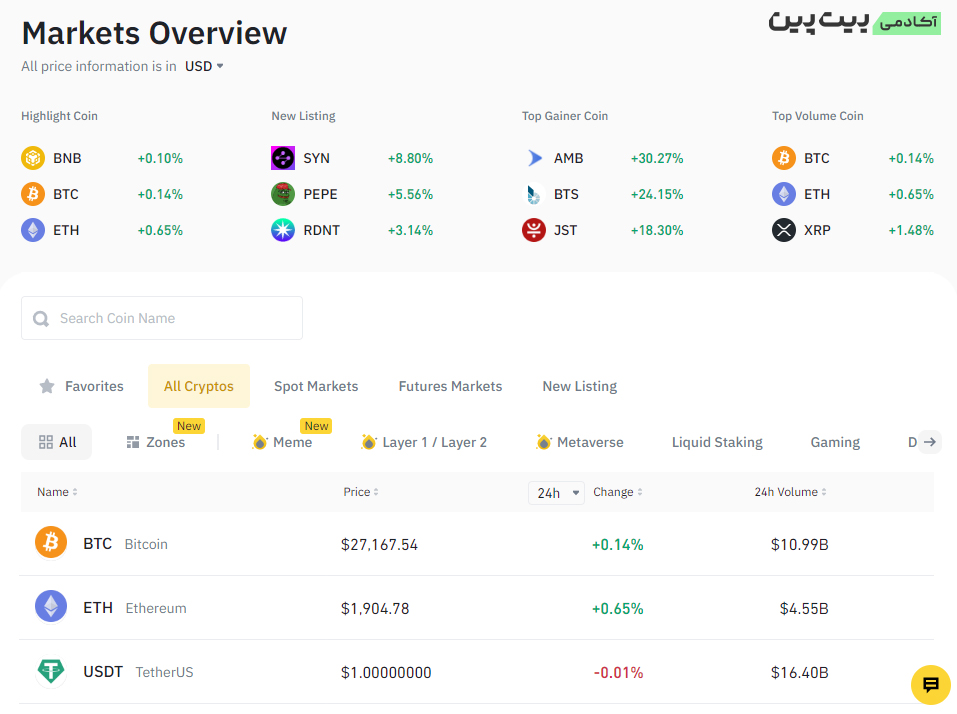Click the TetherUS logo in the table row

(51, 671)
